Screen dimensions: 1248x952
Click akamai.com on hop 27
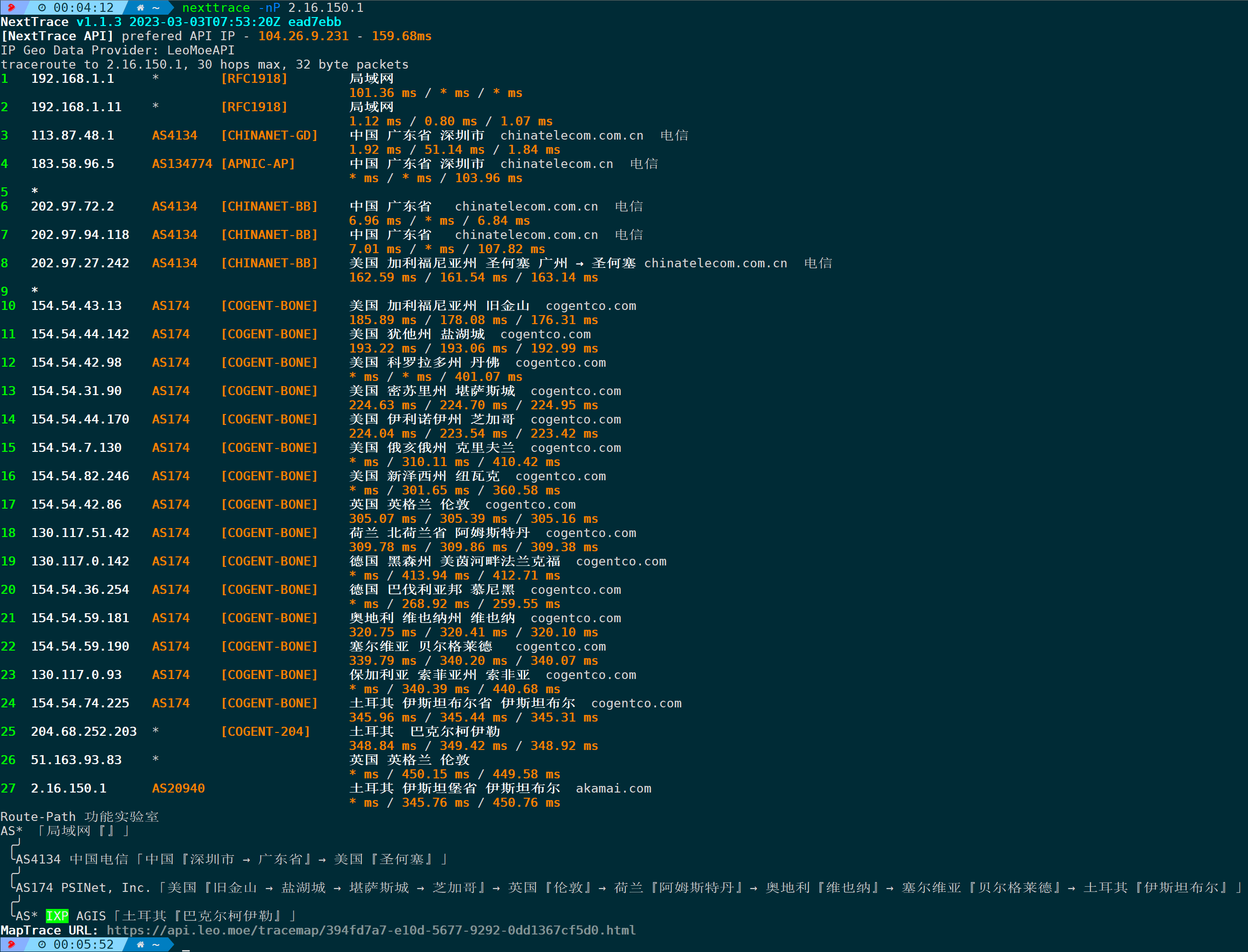pos(614,788)
